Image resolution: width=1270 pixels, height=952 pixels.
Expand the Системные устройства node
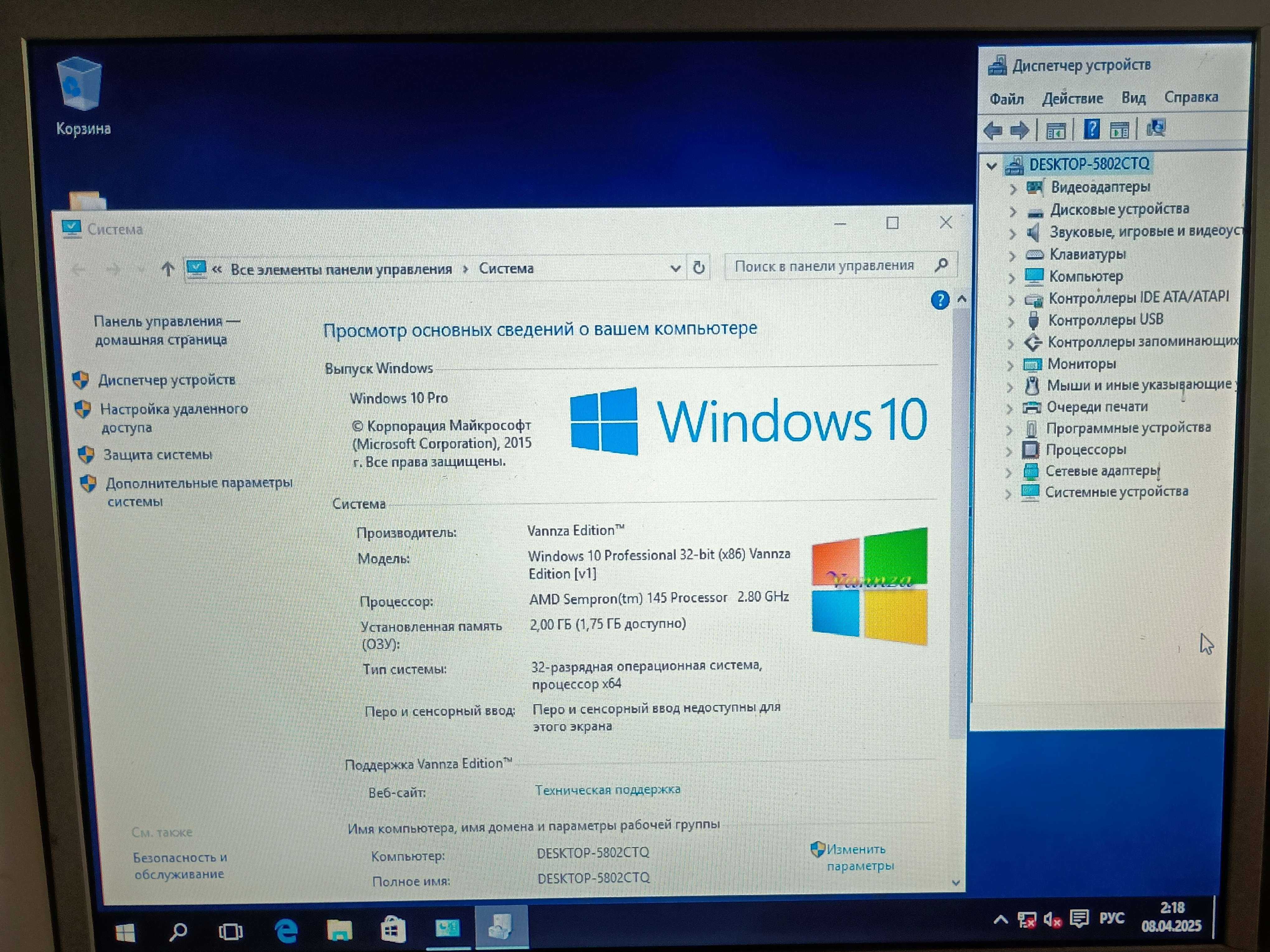tap(1008, 494)
